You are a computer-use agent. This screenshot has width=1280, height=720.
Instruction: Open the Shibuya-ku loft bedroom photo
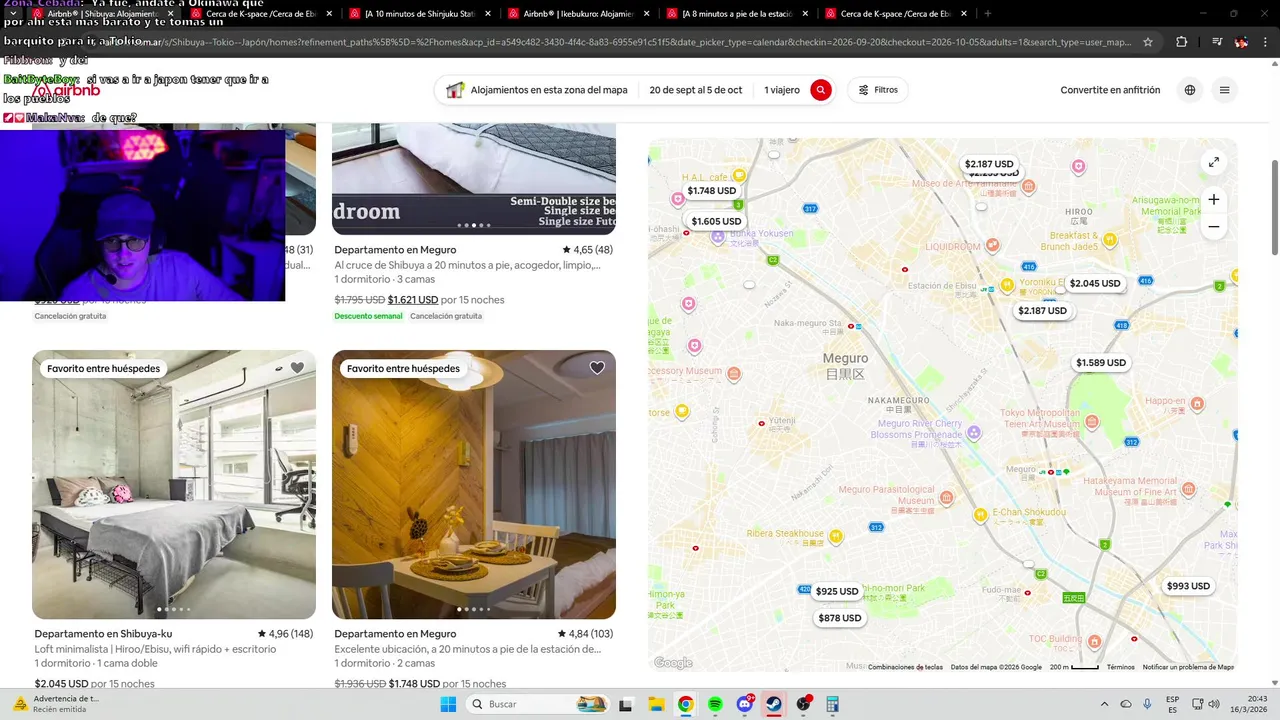174,485
